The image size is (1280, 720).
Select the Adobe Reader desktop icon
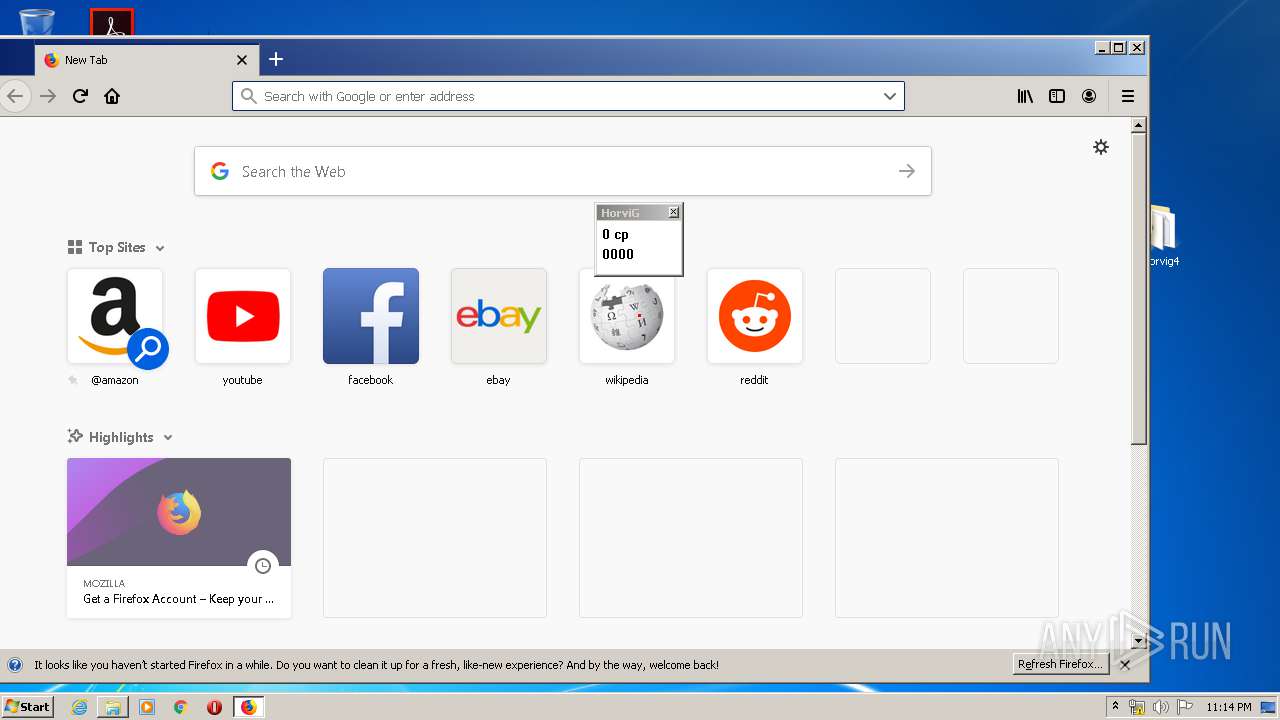coord(112,22)
